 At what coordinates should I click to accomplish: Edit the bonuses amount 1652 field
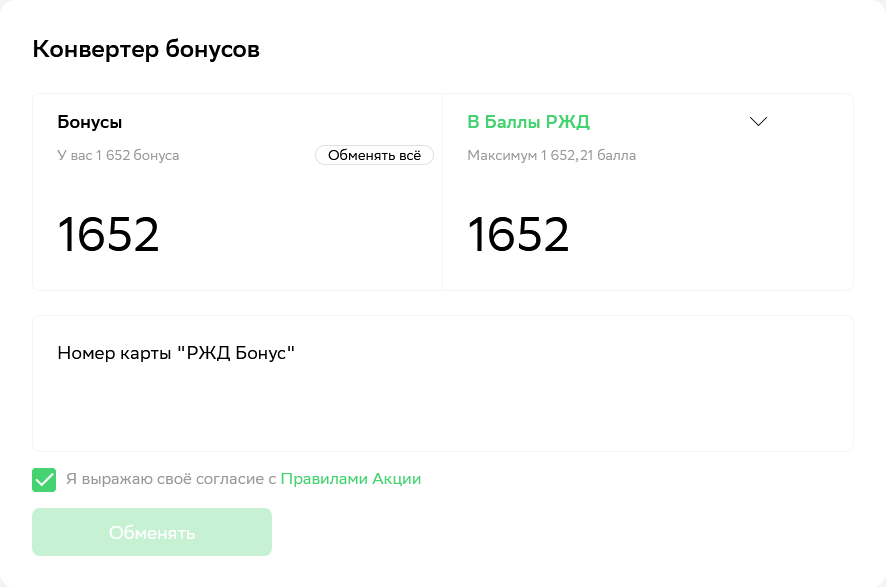[108, 234]
